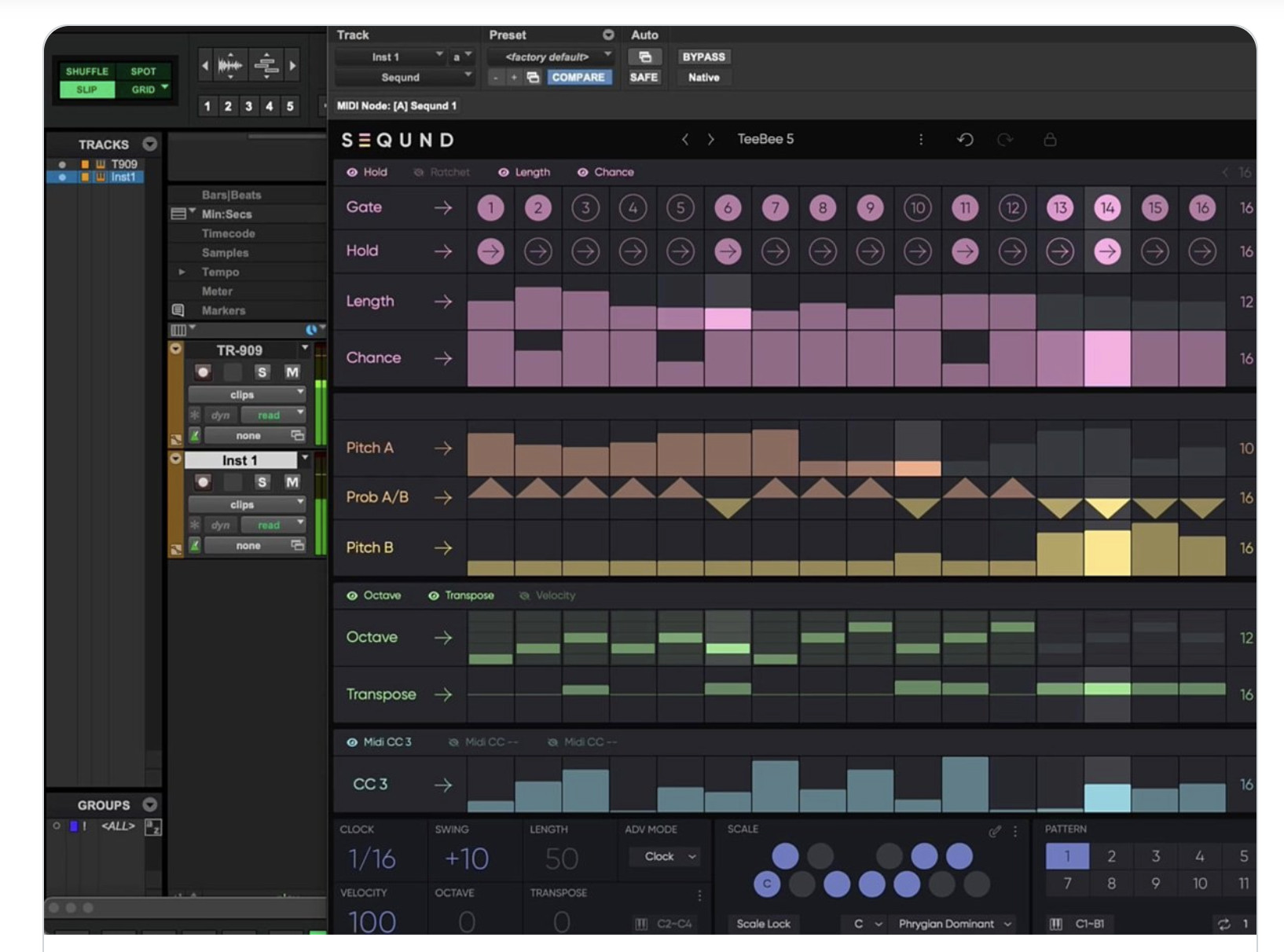Expand the Tempo ruler
The width and height of the screenshot is (1284, 952).
coord(182,272)
